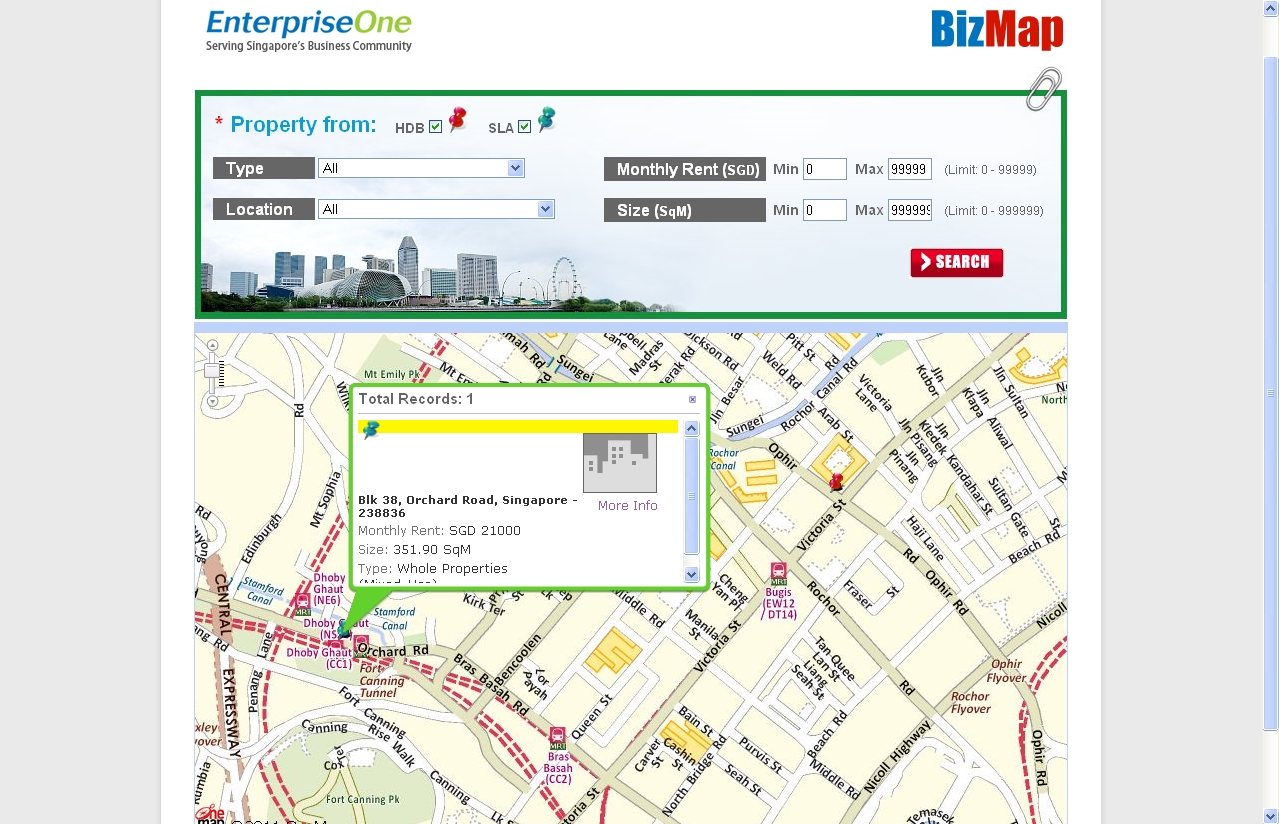Click the Bras Basah (CC2) MRT station icon
Viewport: 1279px width, 824px height.
tap(556, 737)
